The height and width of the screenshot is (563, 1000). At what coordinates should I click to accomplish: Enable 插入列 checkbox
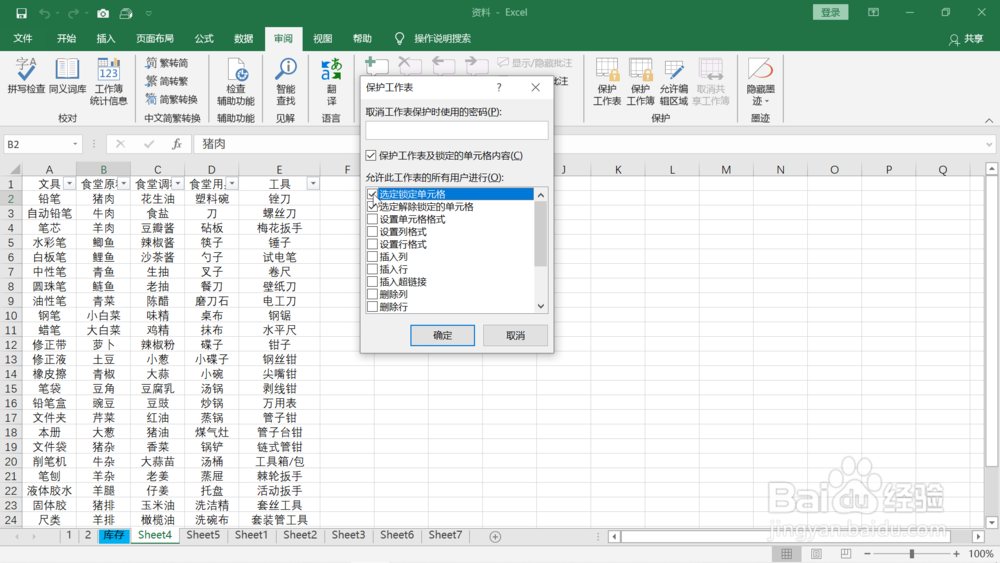[372, 256]
